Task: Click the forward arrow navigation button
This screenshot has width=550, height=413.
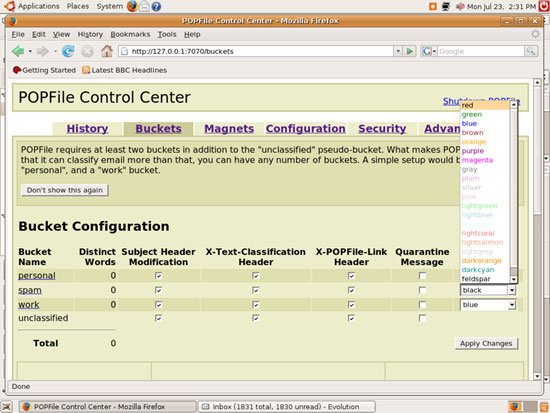Action: point(42,51)
